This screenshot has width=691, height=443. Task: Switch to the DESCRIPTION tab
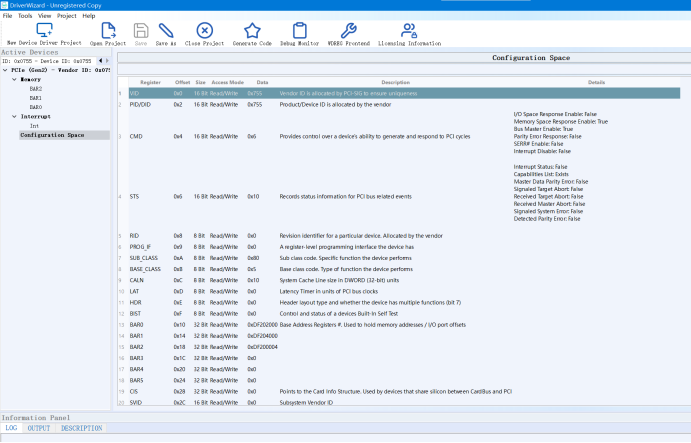point(82,428)
